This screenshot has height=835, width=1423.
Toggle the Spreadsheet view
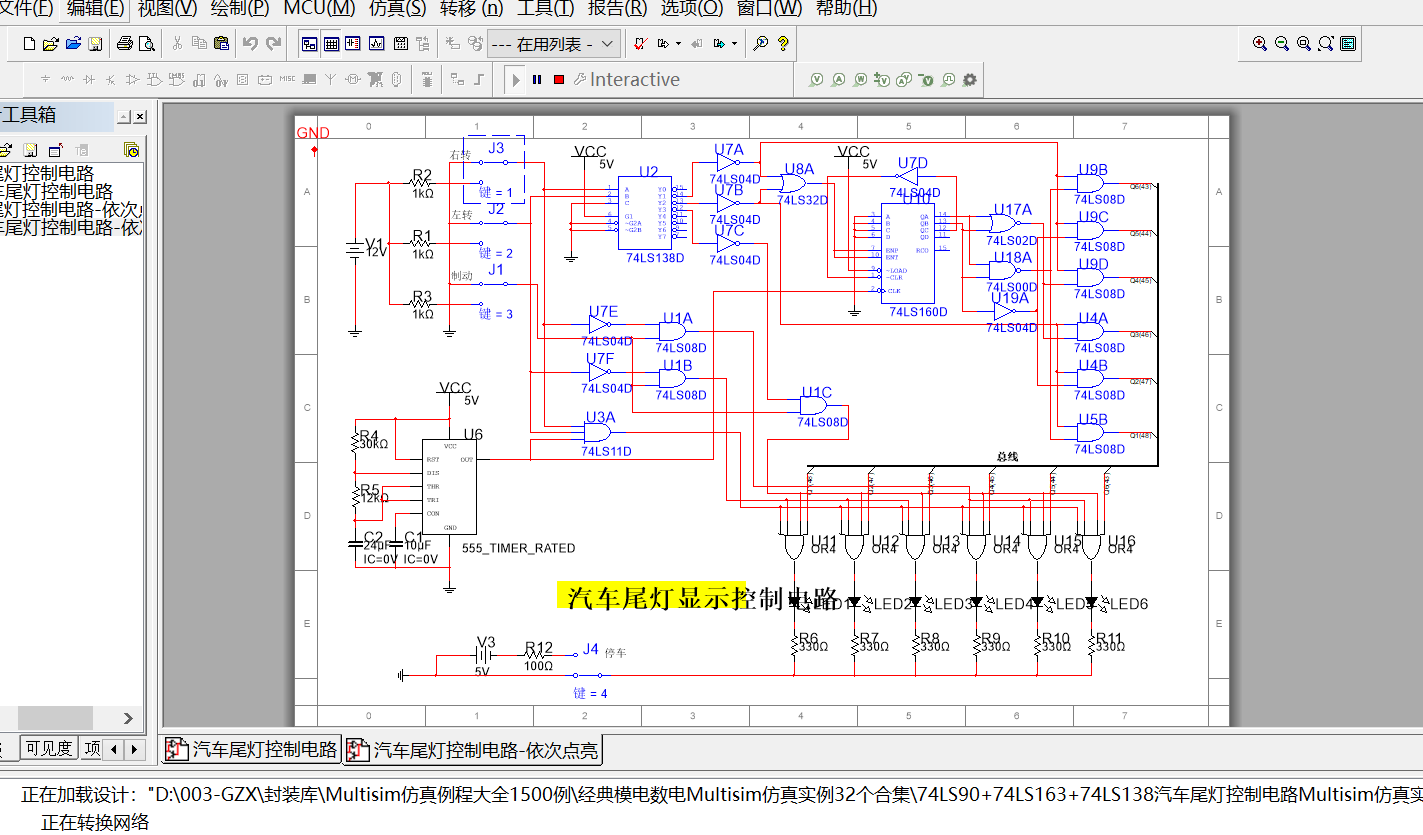pyautogui.click(x=331, y=44)
